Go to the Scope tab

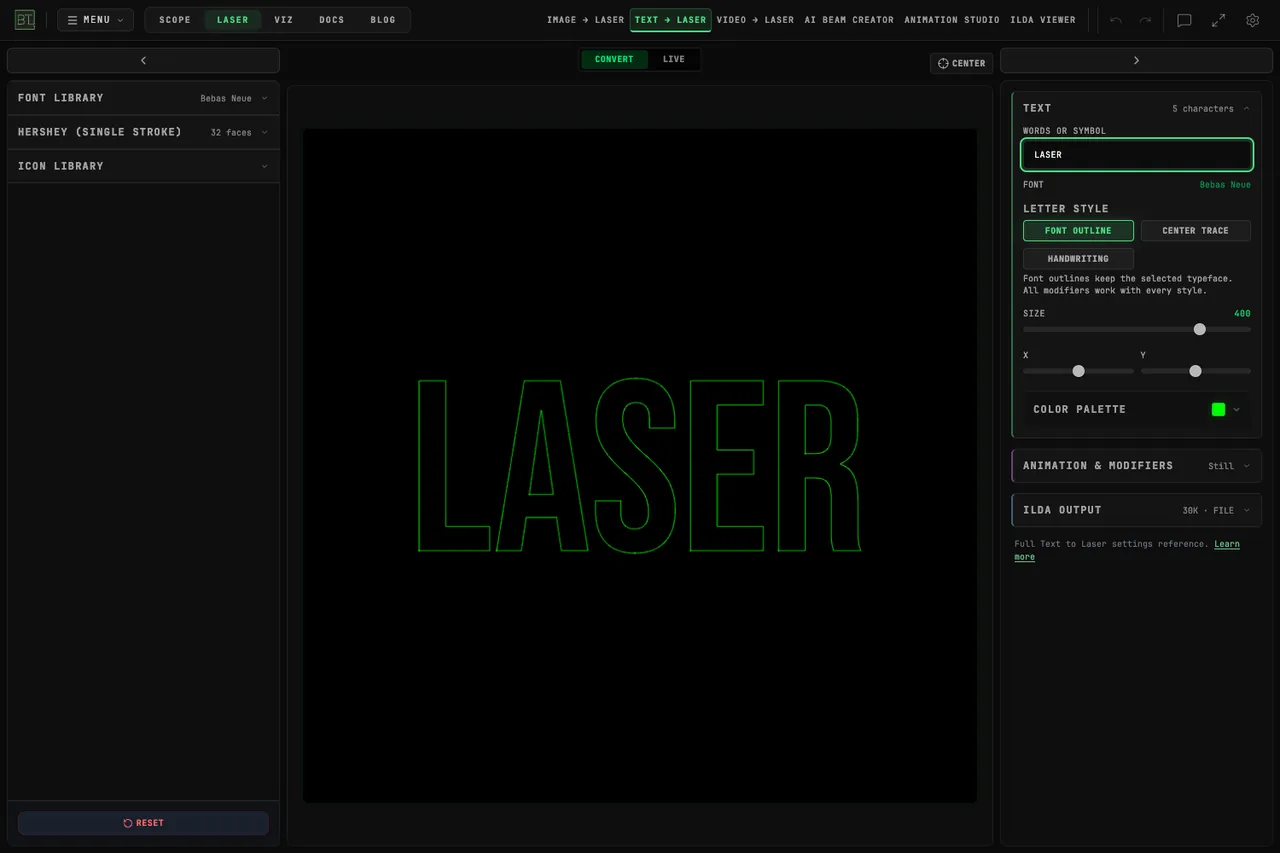[175, 20]
